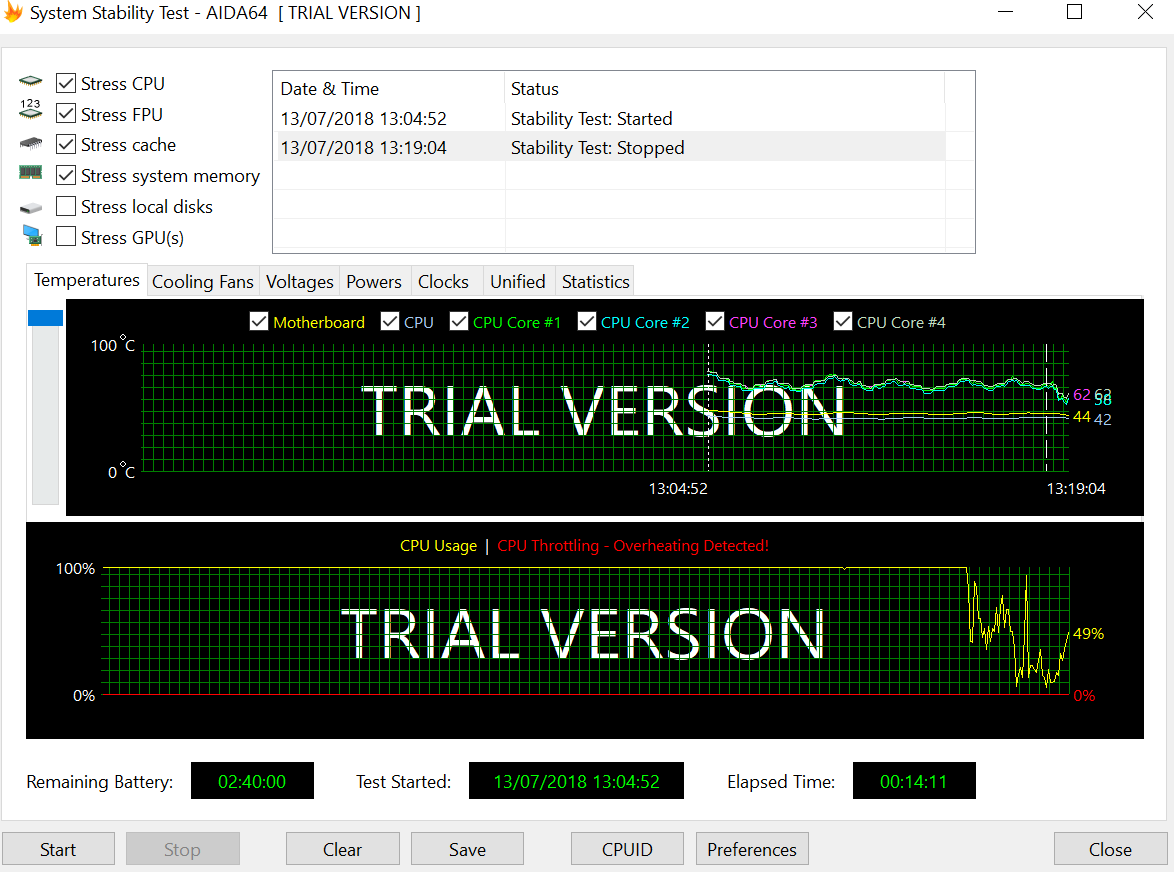This screenshot has height=872, width=1174.
Task: Uncheck CPU Core #4 in legend
Action: coord(843,322)
